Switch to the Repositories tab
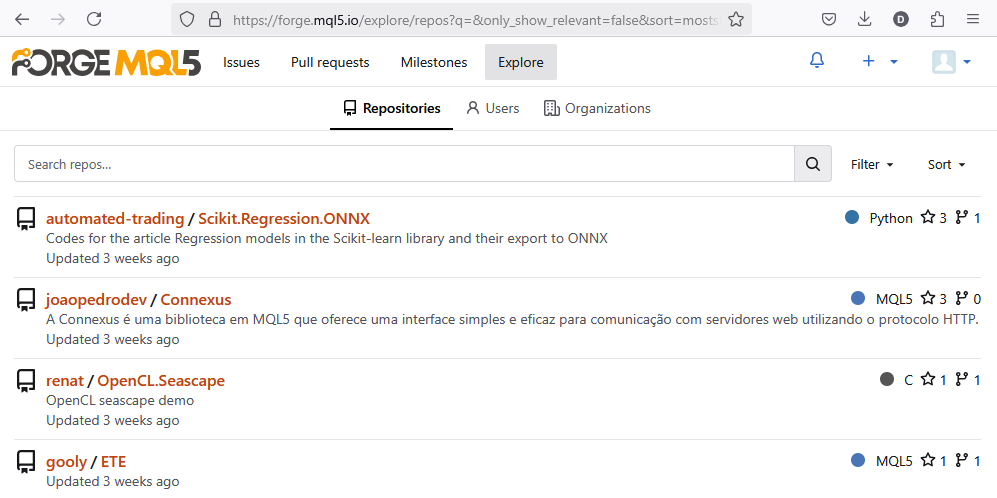Screen dimensions: 997x498 (x=392, y=108)
